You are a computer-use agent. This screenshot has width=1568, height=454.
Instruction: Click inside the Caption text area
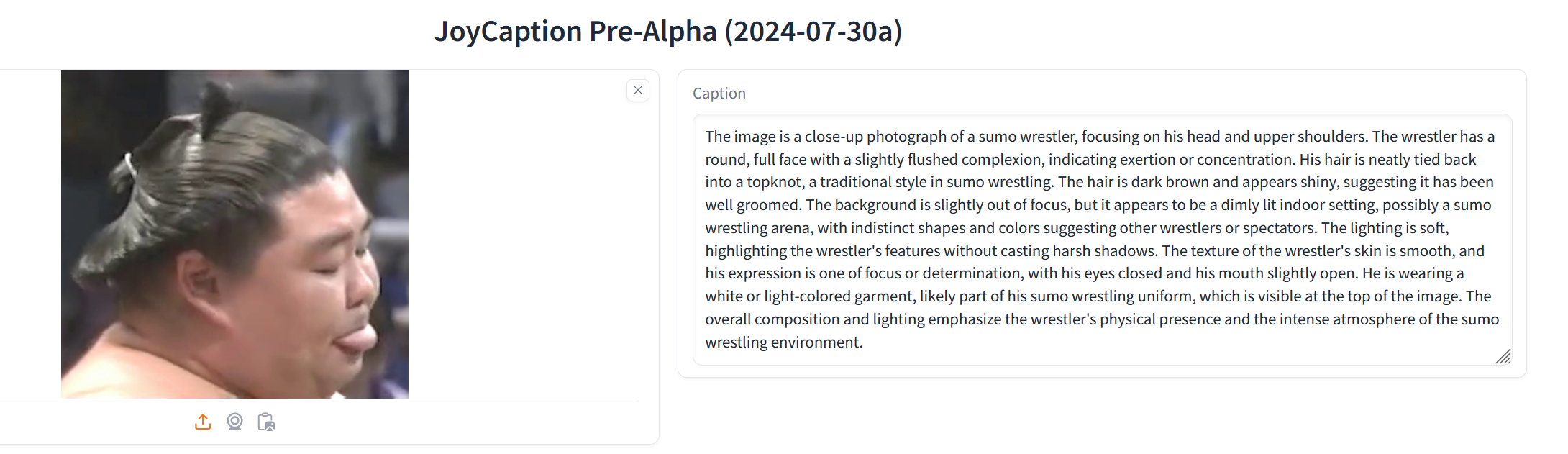pos(1102,240)
